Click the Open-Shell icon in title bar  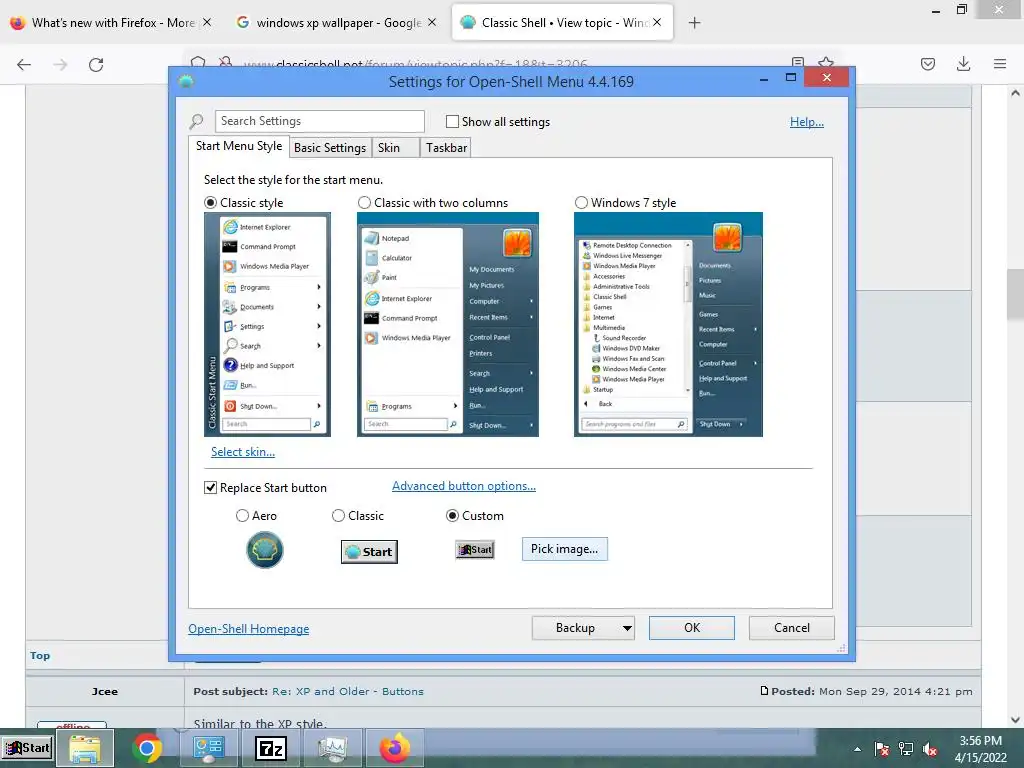tap(187, 82)
